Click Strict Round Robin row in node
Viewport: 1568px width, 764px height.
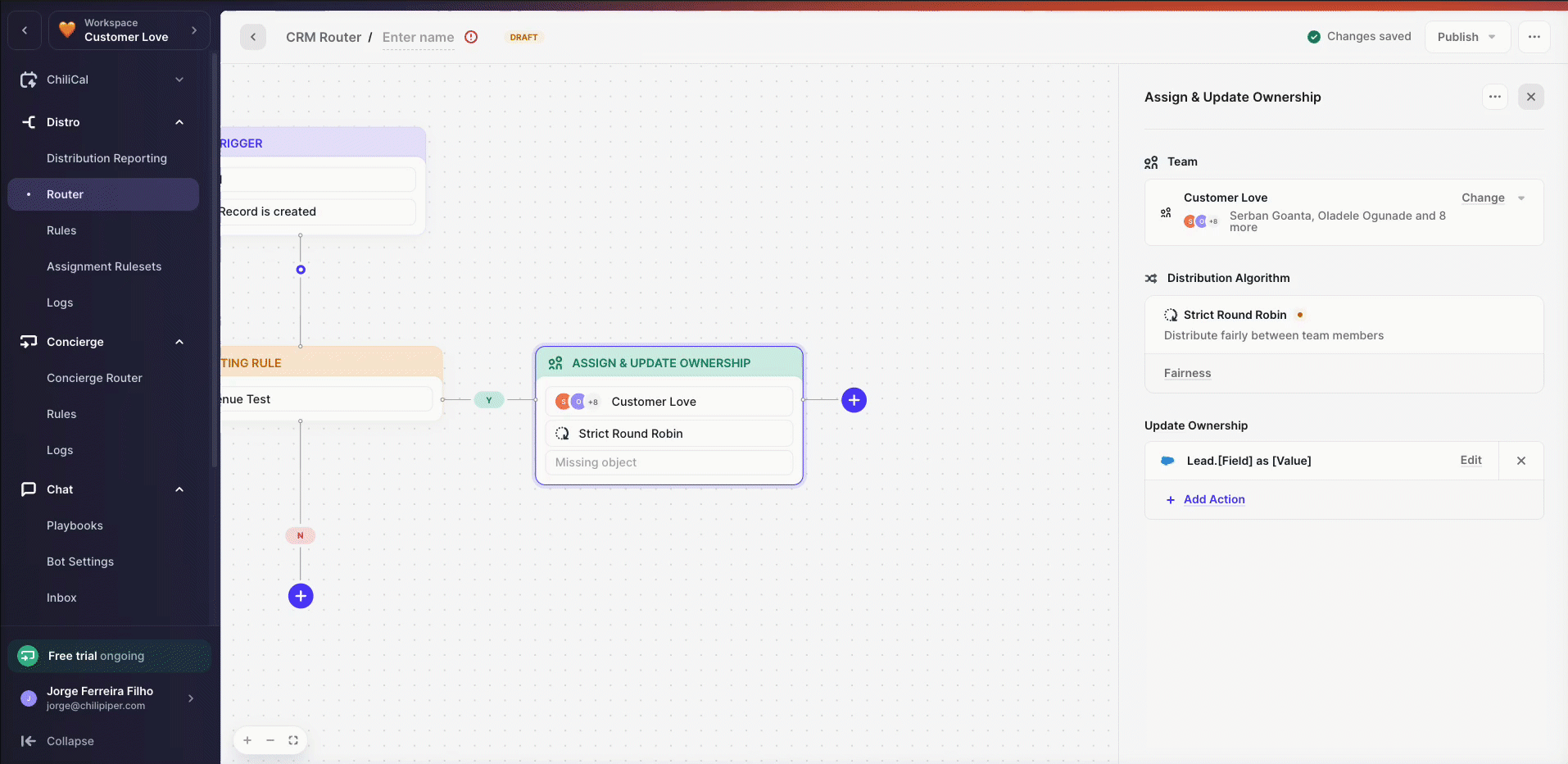(x=669, y=434)
